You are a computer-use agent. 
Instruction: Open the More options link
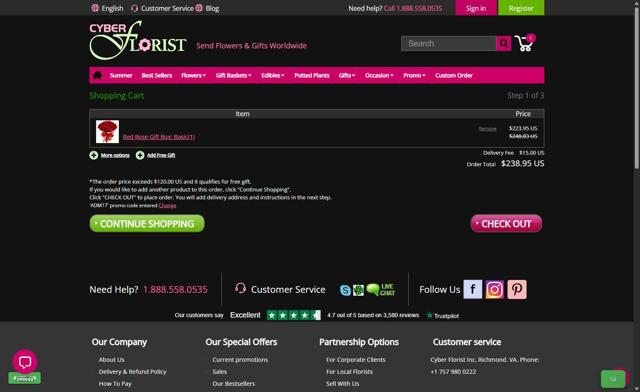point(115,155)
